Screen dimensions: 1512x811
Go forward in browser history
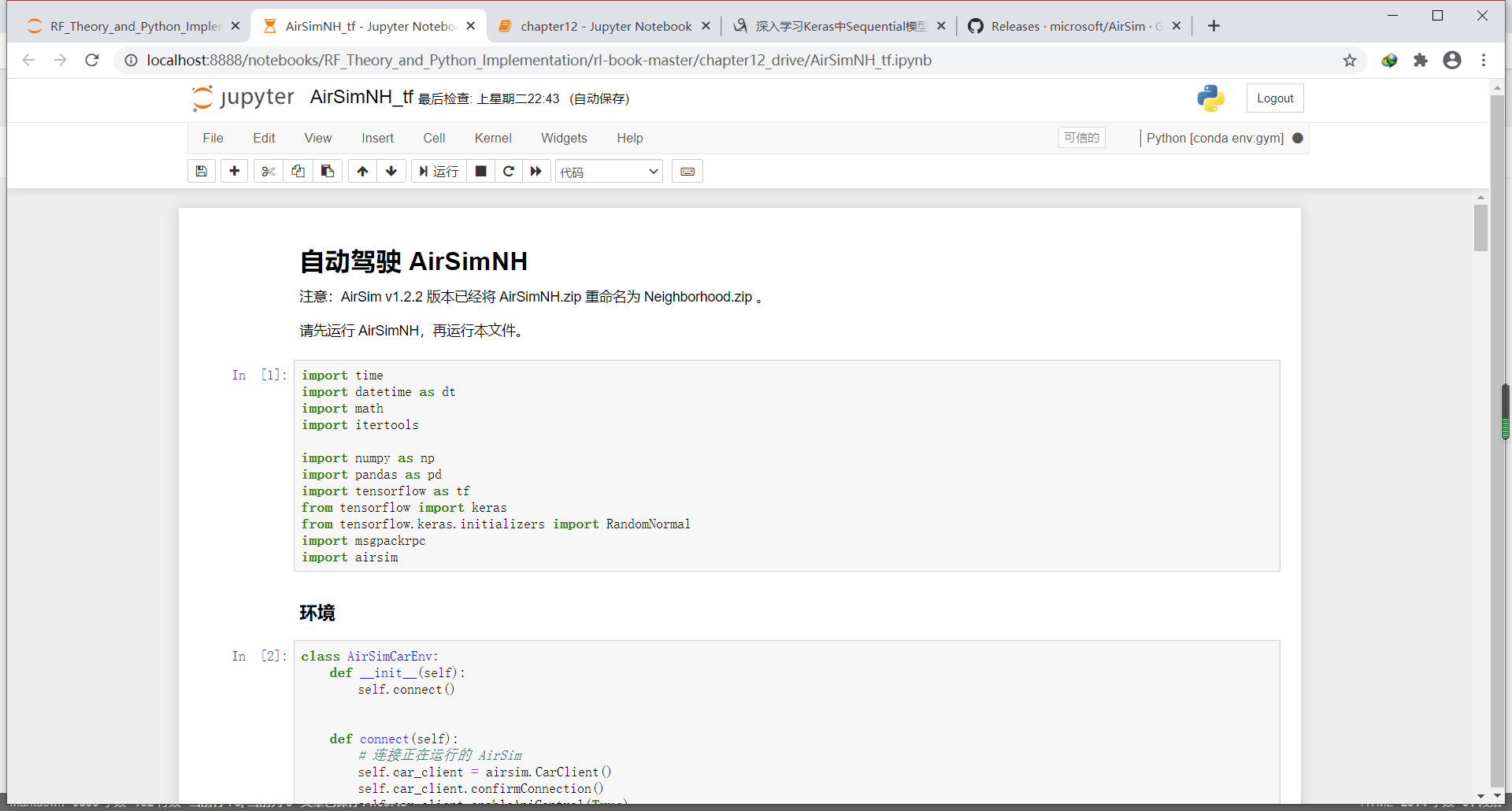(61, 60)
